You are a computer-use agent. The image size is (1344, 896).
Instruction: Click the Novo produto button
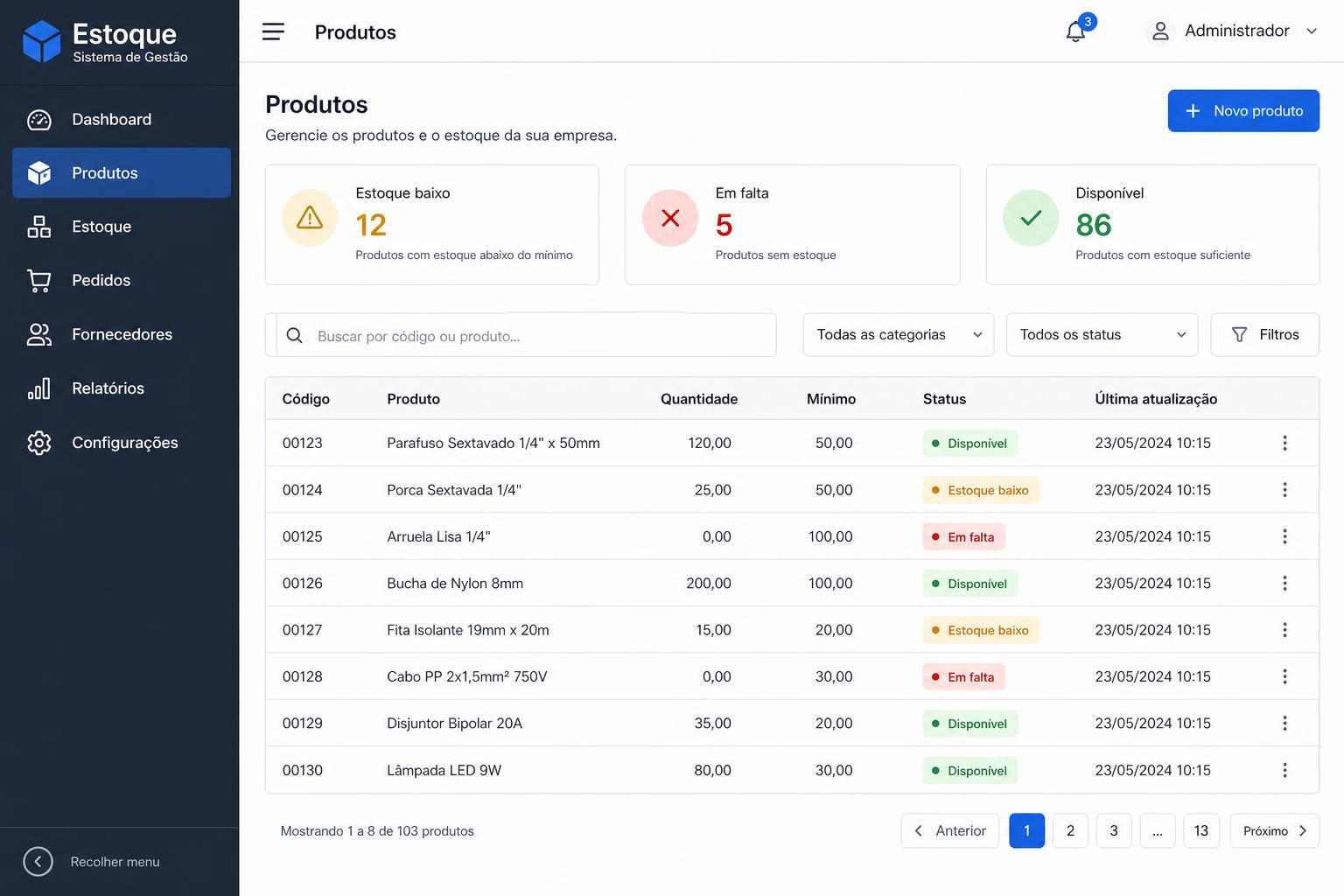pos(1243,111)
